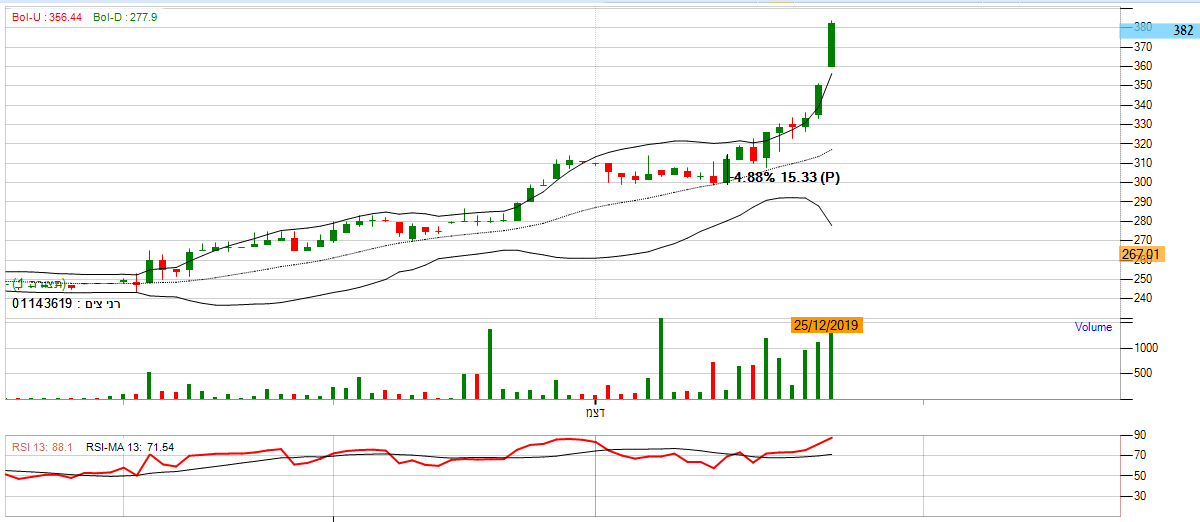Viewport: 1200px width, 522px height.
Task: Click the blue Volume panel label
Action: click(x=1093, y=327)
